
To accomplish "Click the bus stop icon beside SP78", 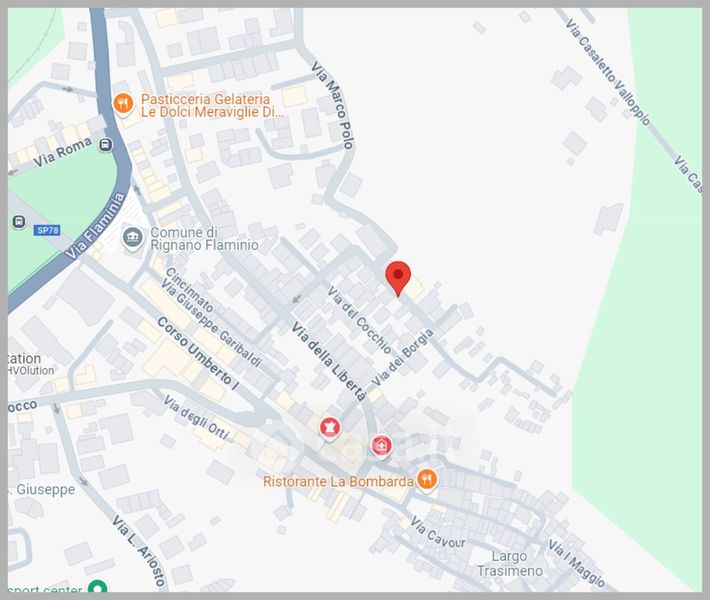I will (x=18, y=222).
